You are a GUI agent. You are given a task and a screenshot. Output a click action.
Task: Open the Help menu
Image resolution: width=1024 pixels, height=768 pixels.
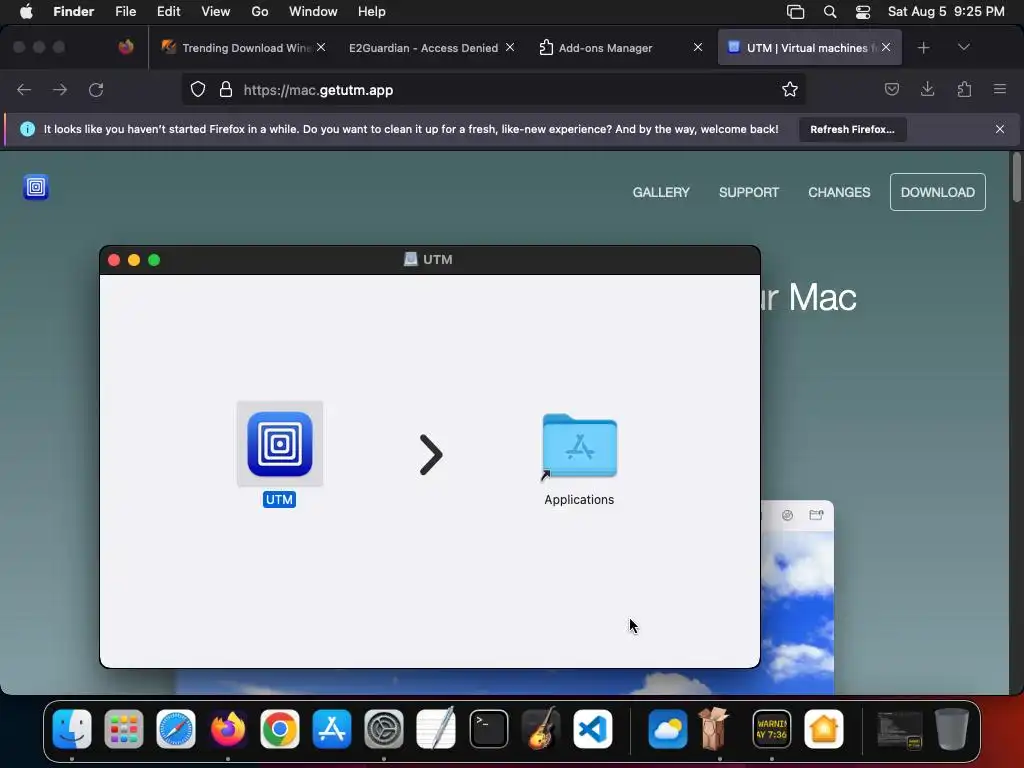point(372,12)
